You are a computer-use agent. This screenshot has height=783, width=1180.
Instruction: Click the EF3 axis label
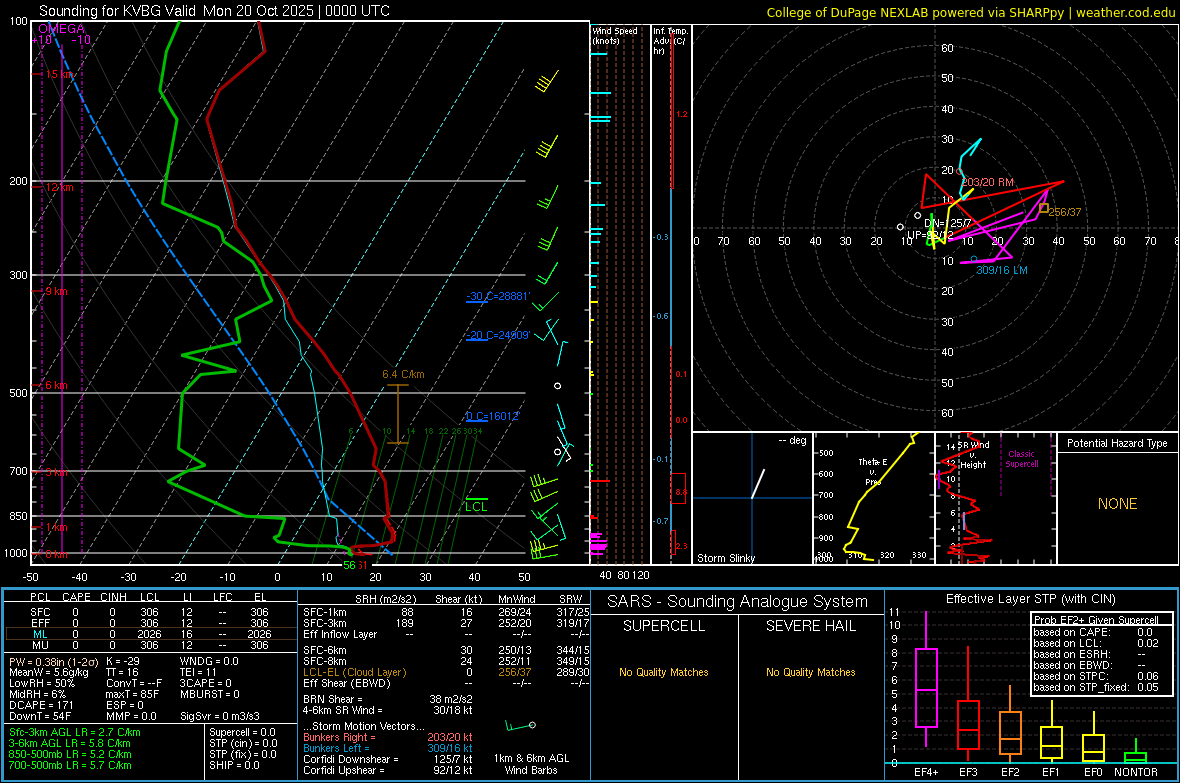click(968, 772)
